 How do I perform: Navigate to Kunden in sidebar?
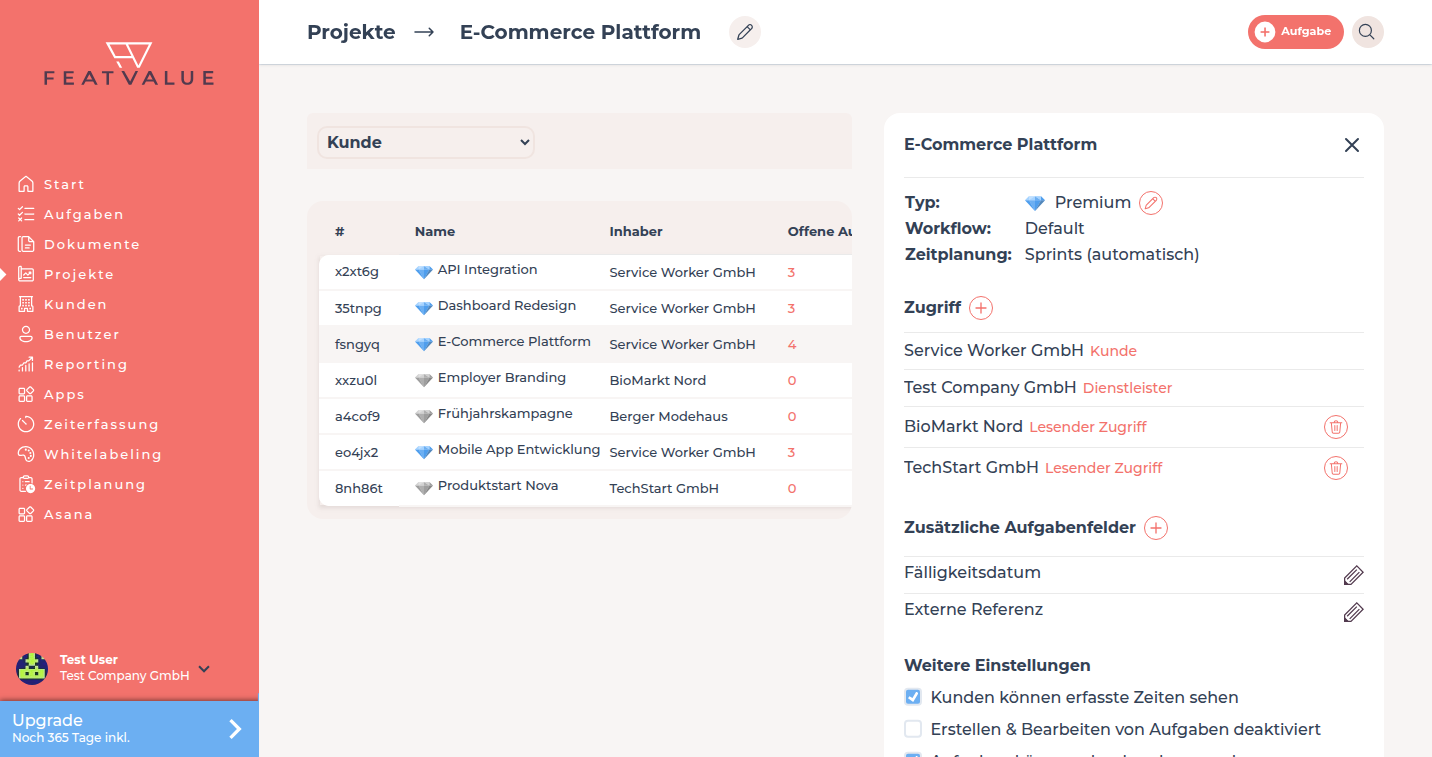click(x=62, y=304)
